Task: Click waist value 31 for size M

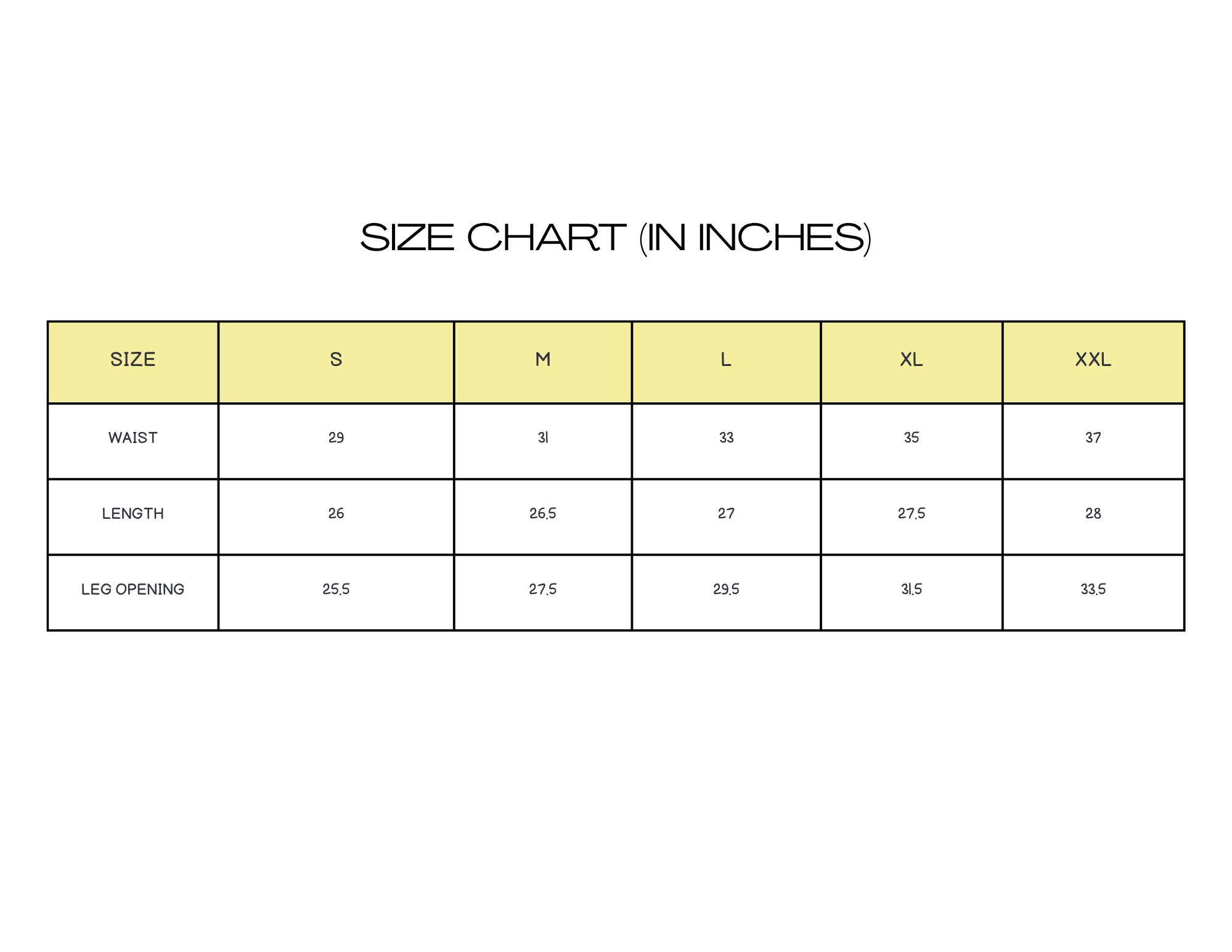Action: tap(543, 437)
